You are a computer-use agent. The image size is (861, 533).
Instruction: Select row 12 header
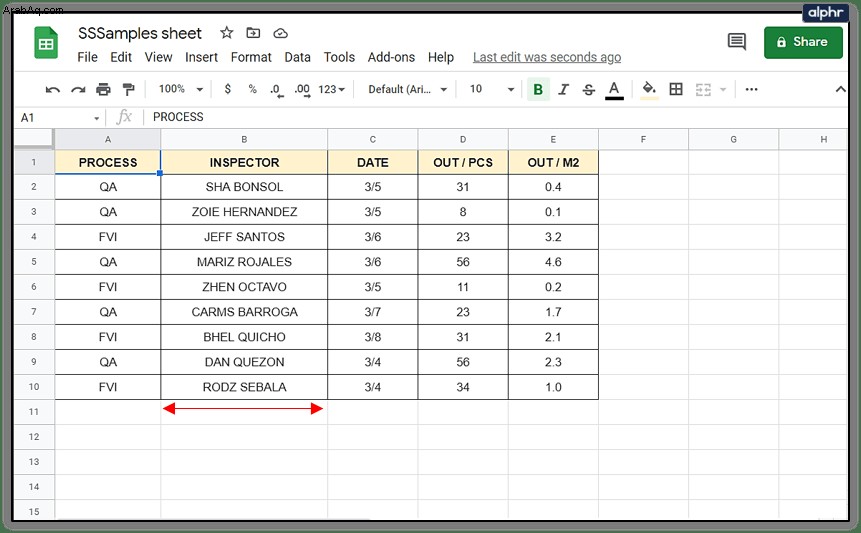[33, 437]
